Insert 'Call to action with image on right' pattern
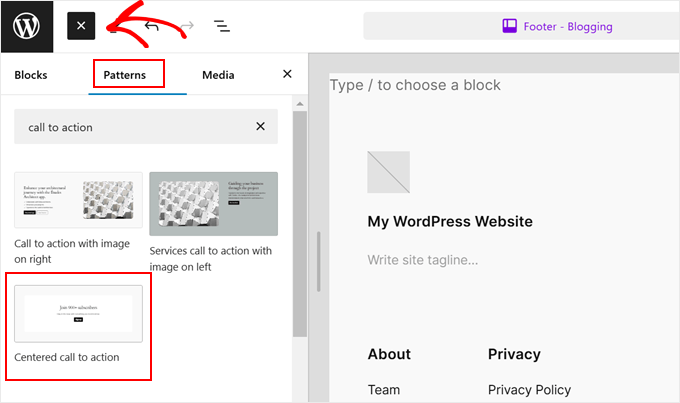The height and width of the screenshot is (403, 680). point(78,204)
